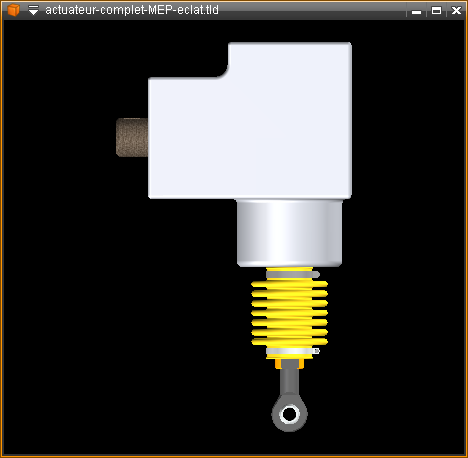Viewport: 468px width, 458px height.
Task: Select the upper grey clamp ring
Action: (x=293, y=275)
